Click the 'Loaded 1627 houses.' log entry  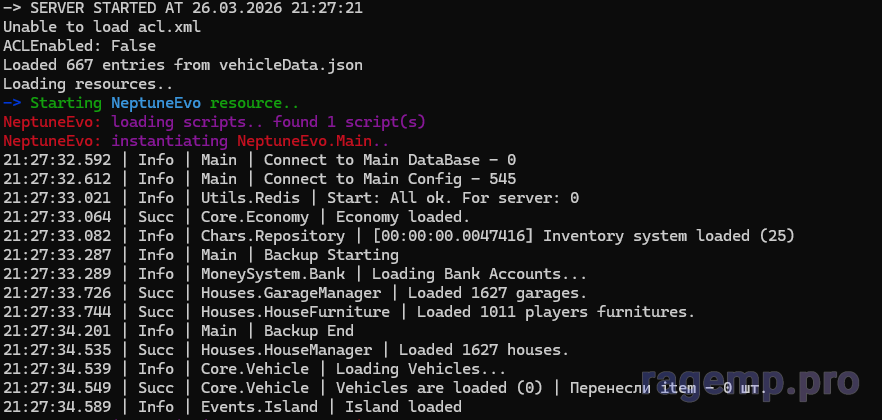[x=484, y=350]
